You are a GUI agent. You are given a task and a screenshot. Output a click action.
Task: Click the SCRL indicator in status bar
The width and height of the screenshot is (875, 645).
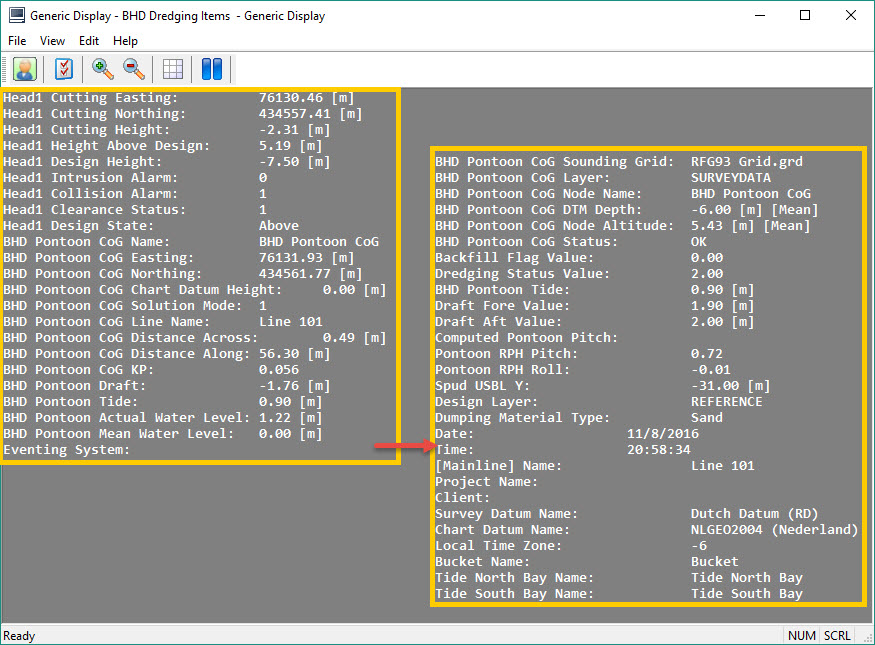point(837,636)
